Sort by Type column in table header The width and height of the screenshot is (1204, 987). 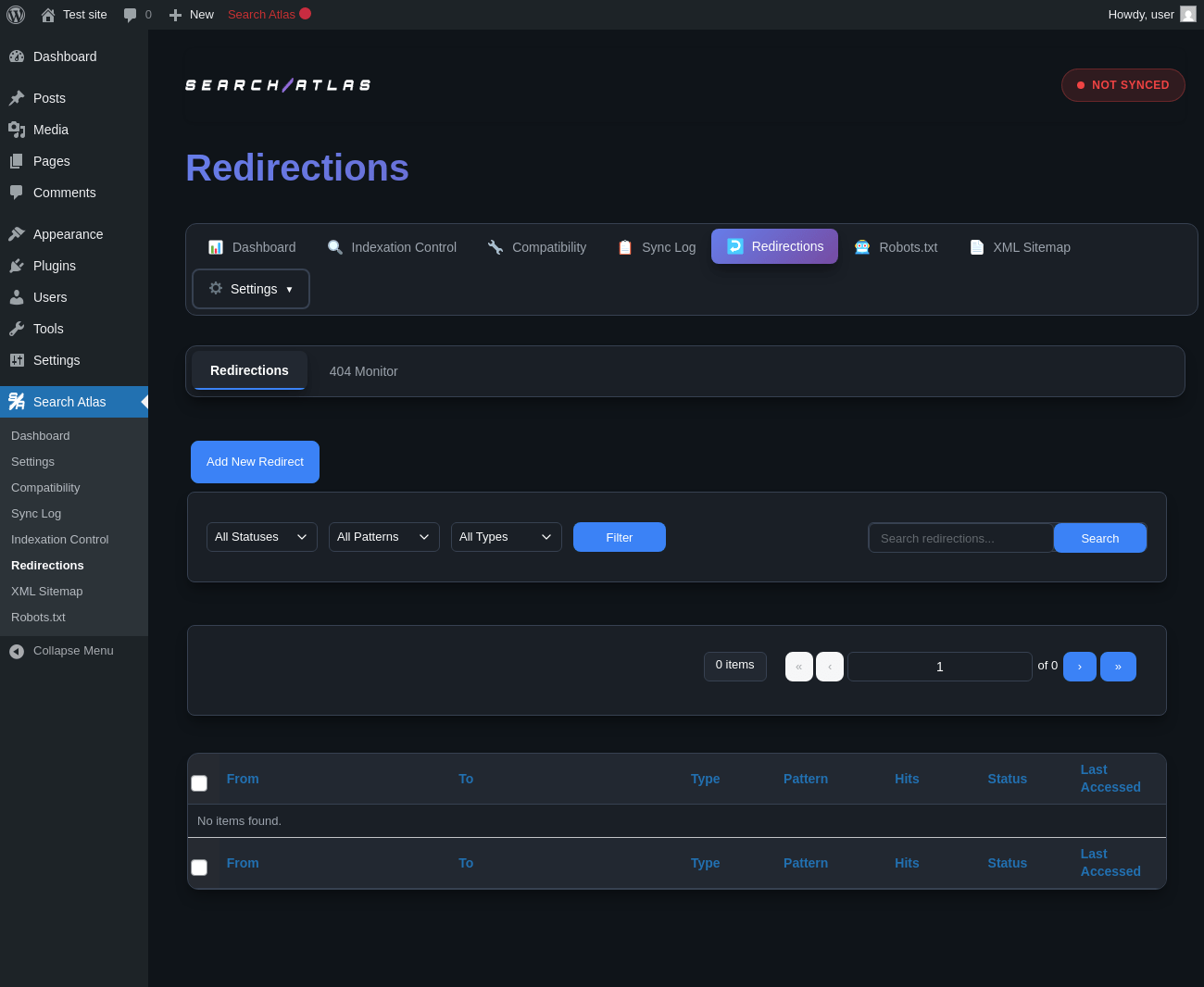[706, 779]
